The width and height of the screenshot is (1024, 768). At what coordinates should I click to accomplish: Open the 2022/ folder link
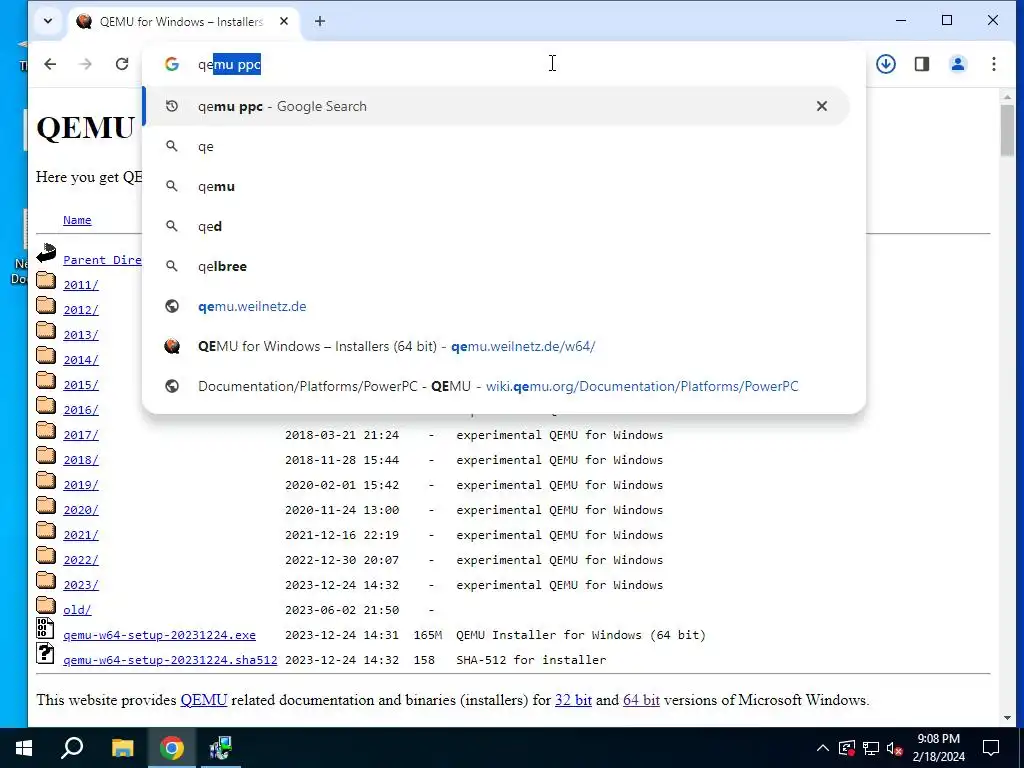click(81, 560)
